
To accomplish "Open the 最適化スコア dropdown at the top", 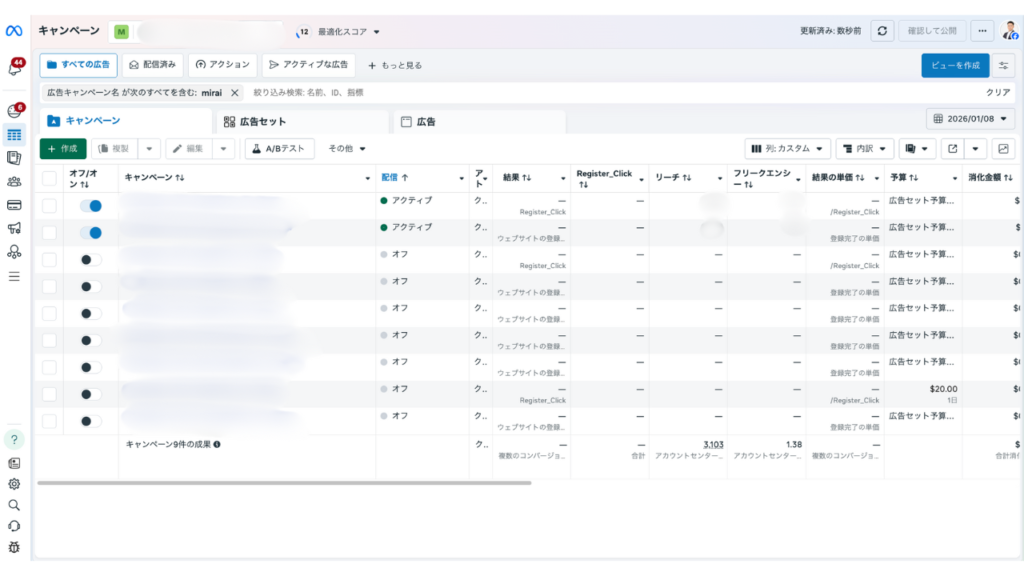I will [x=345, y=31].
